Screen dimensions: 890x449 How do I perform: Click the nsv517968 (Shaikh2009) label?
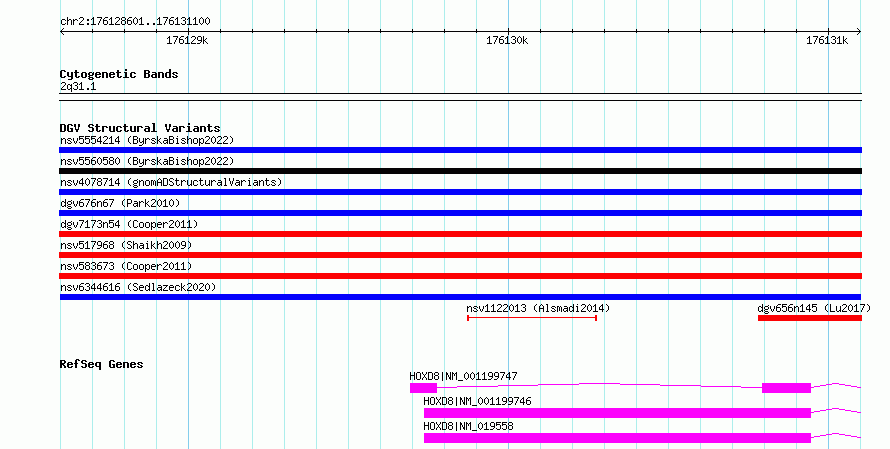[126, 245]
